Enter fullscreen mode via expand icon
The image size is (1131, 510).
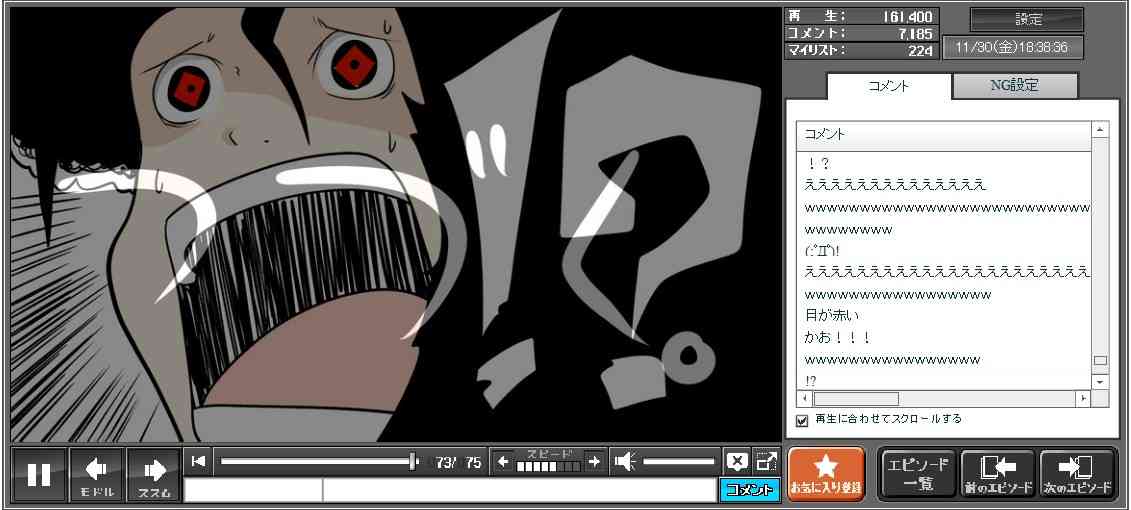coord(766,461)
